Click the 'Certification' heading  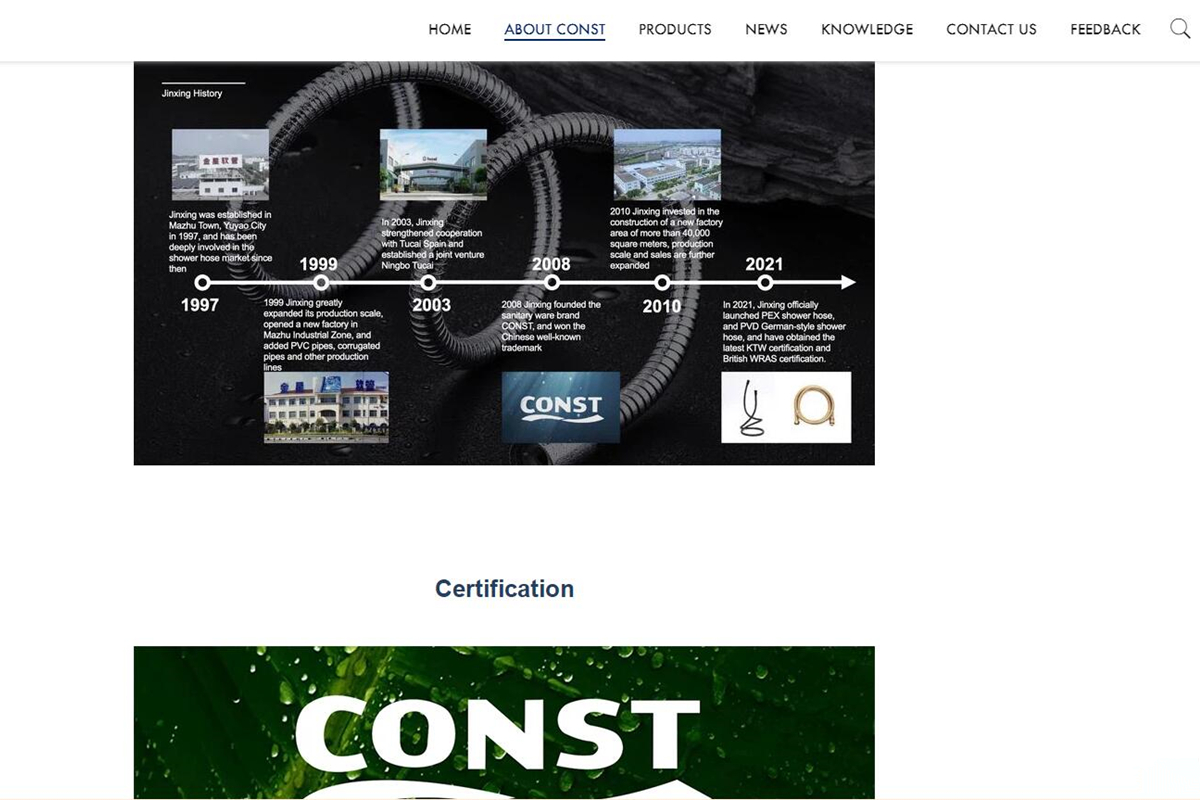click(x=504, y=589)
